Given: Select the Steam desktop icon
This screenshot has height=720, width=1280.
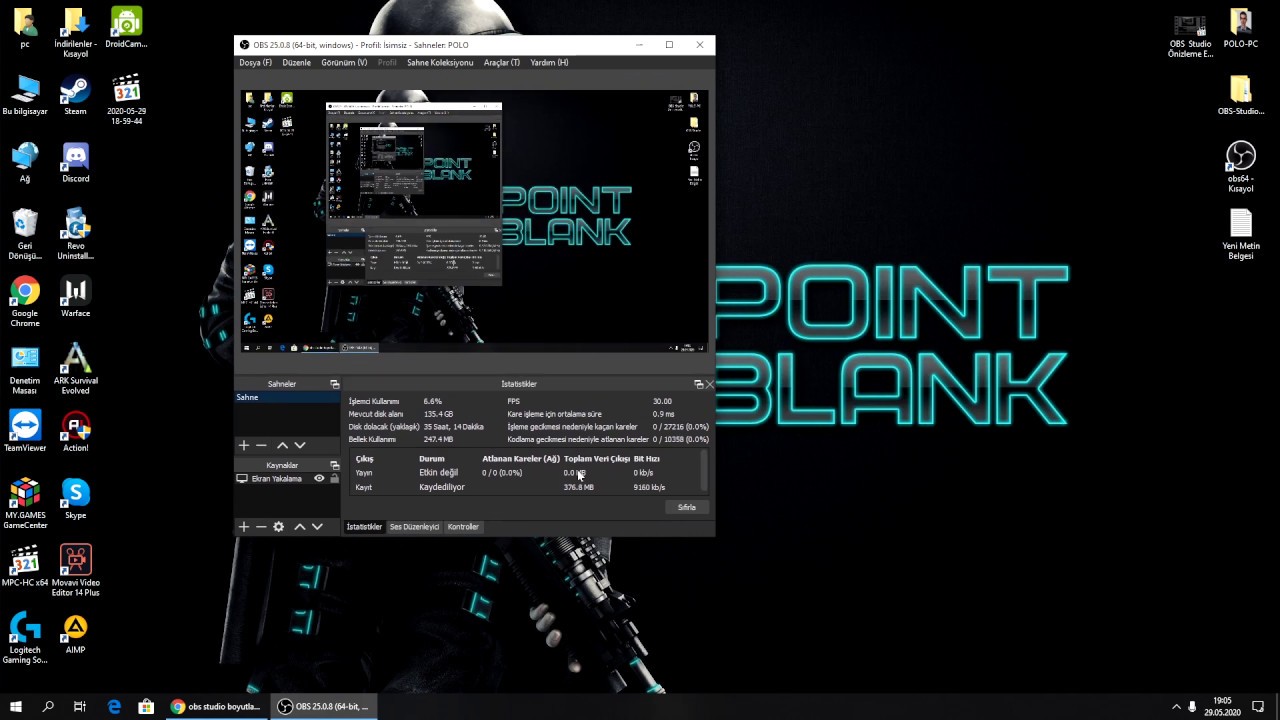Looking at the screenshot, I should tap(75, 96).
